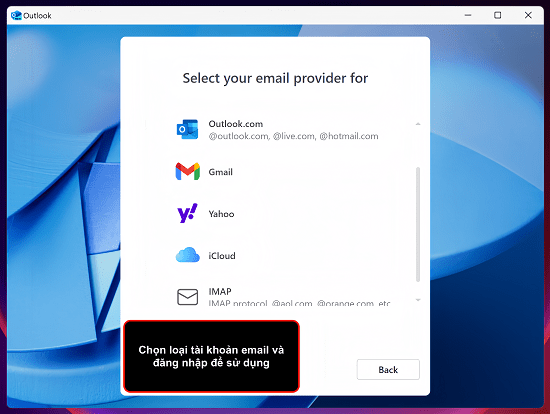Click the provider list scroll down arrow

418,300
